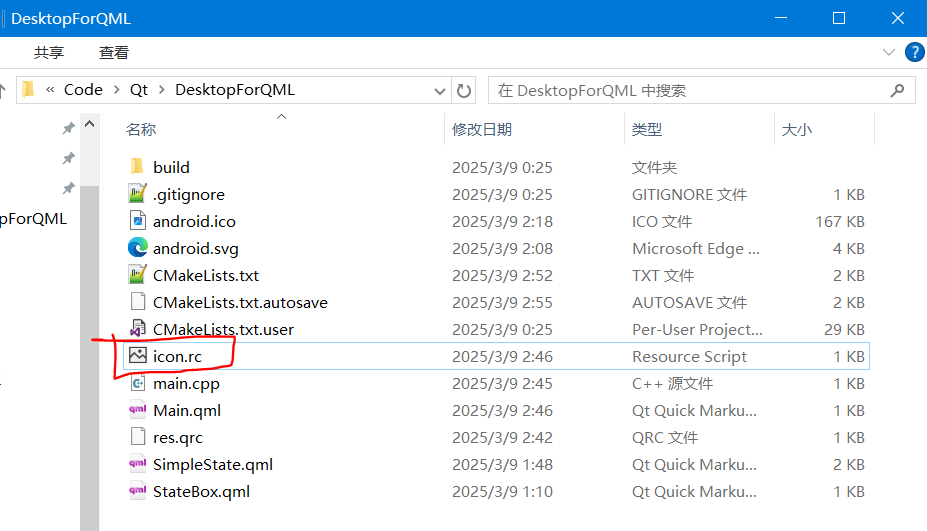The image size is (927, 531).
Task: Click the main.cpp C++ file icon
Action: pos(138,383)
